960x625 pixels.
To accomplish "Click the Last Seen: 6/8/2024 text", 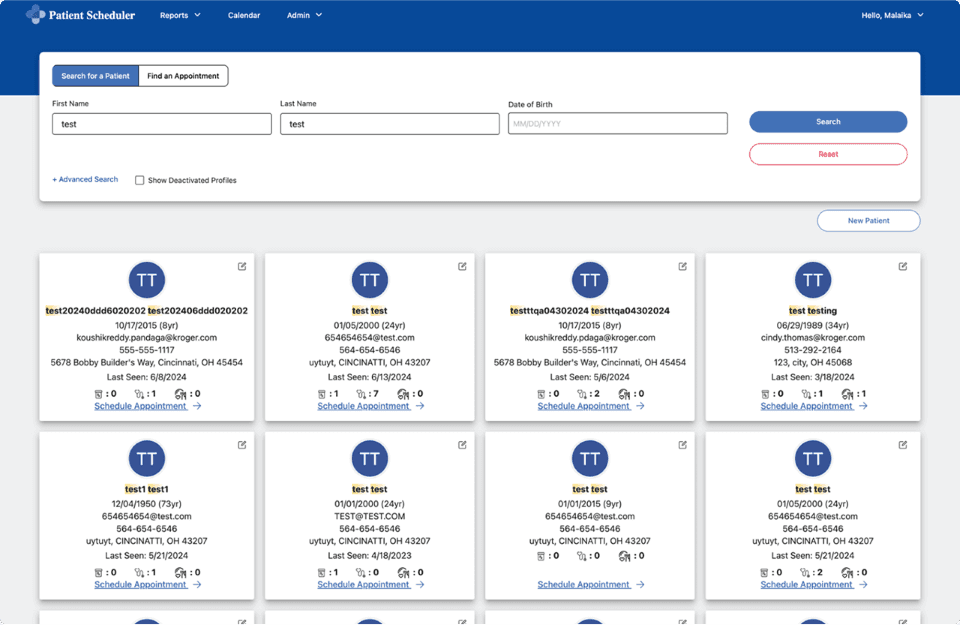I will coord(146,377).
